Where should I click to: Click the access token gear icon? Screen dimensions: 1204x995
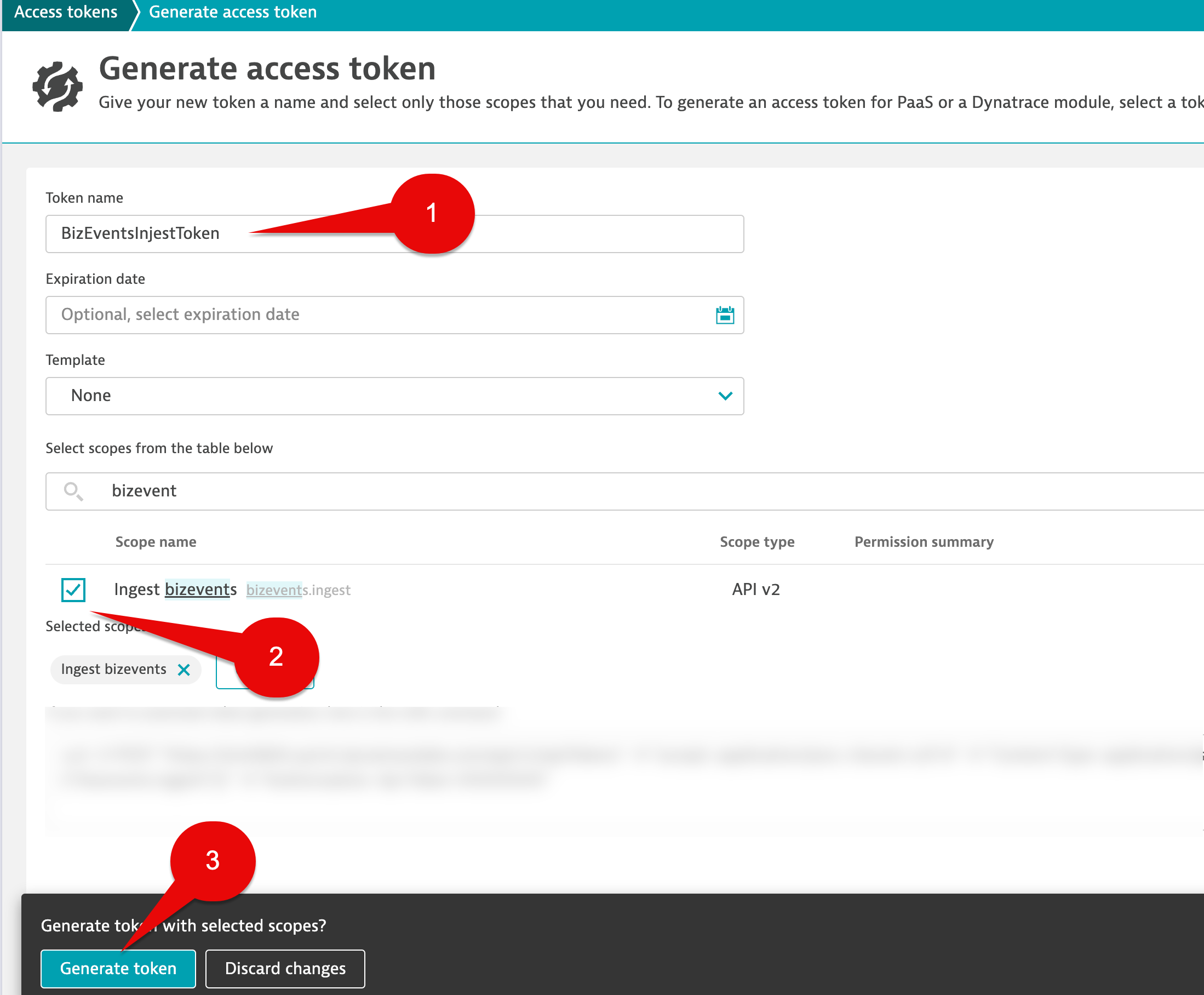[x=58, y=86]
